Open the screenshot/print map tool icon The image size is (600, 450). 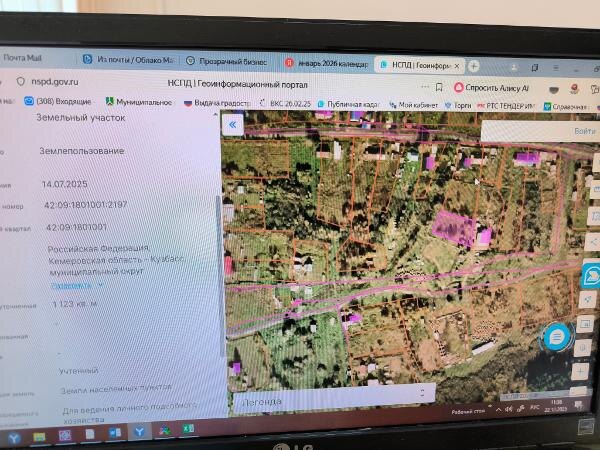(585, 325)
